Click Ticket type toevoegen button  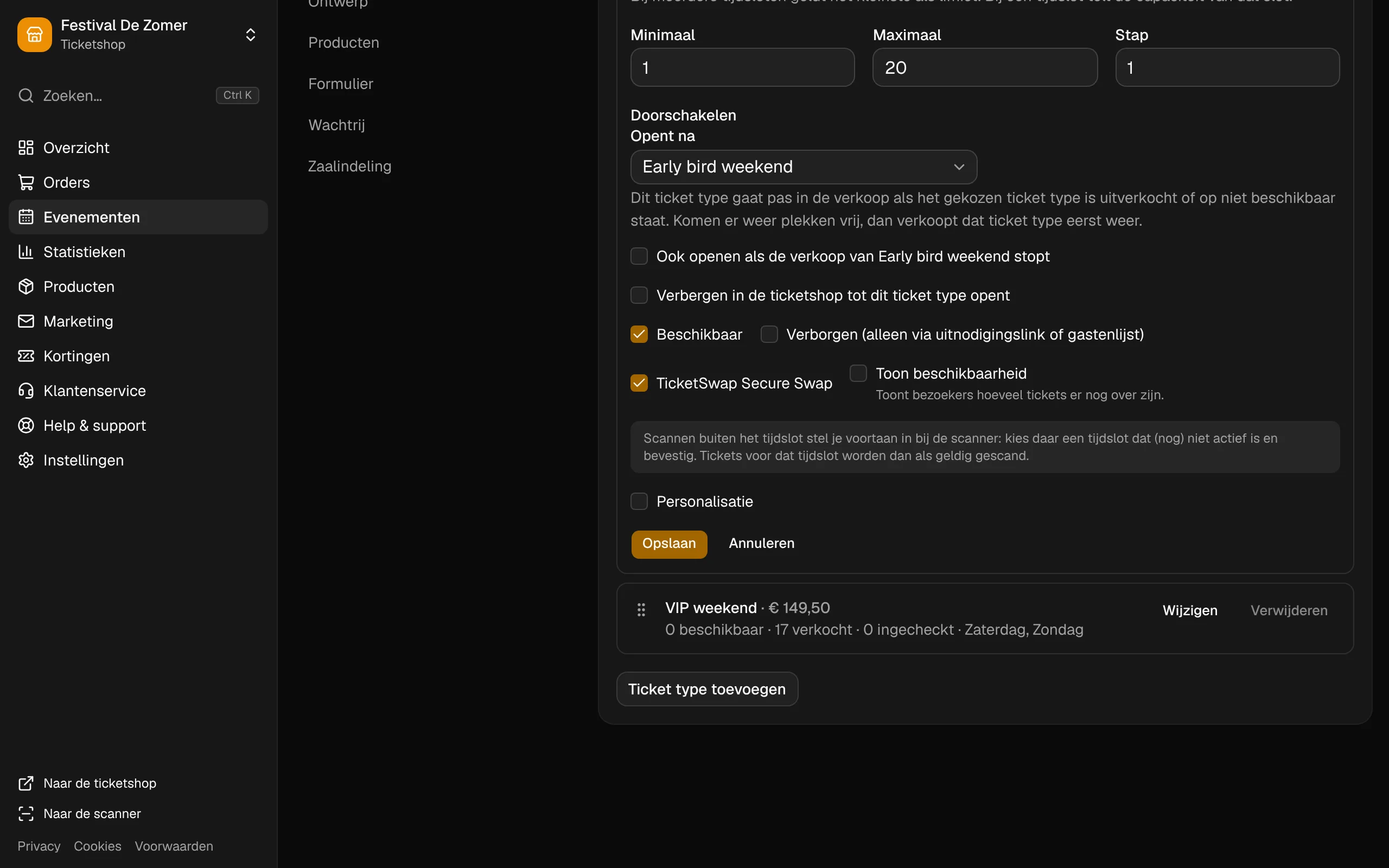coord(707,689)
